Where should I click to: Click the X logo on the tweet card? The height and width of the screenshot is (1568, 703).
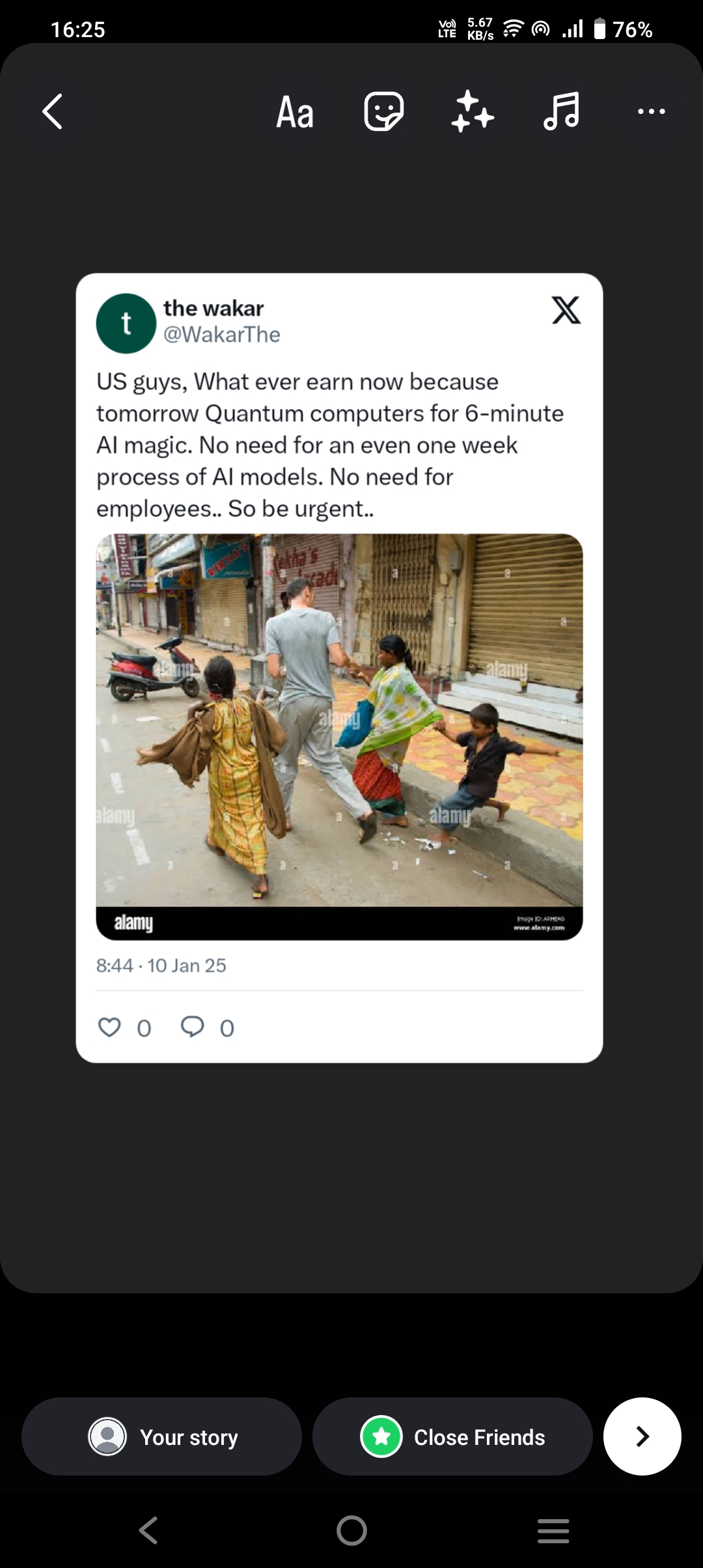click(x=566, y=310)
